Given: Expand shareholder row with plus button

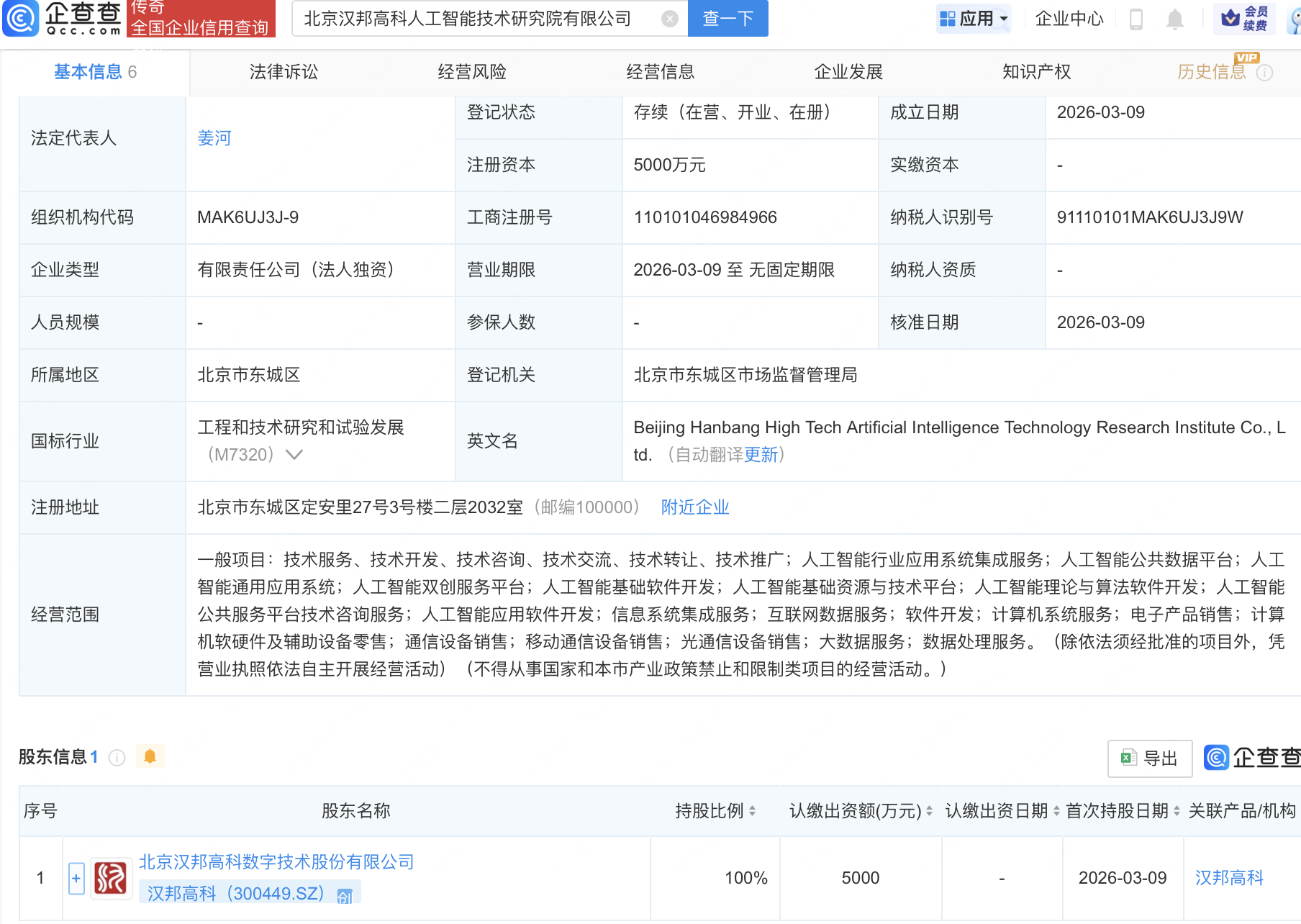Looking at the screenshot, I should (76, 878).
